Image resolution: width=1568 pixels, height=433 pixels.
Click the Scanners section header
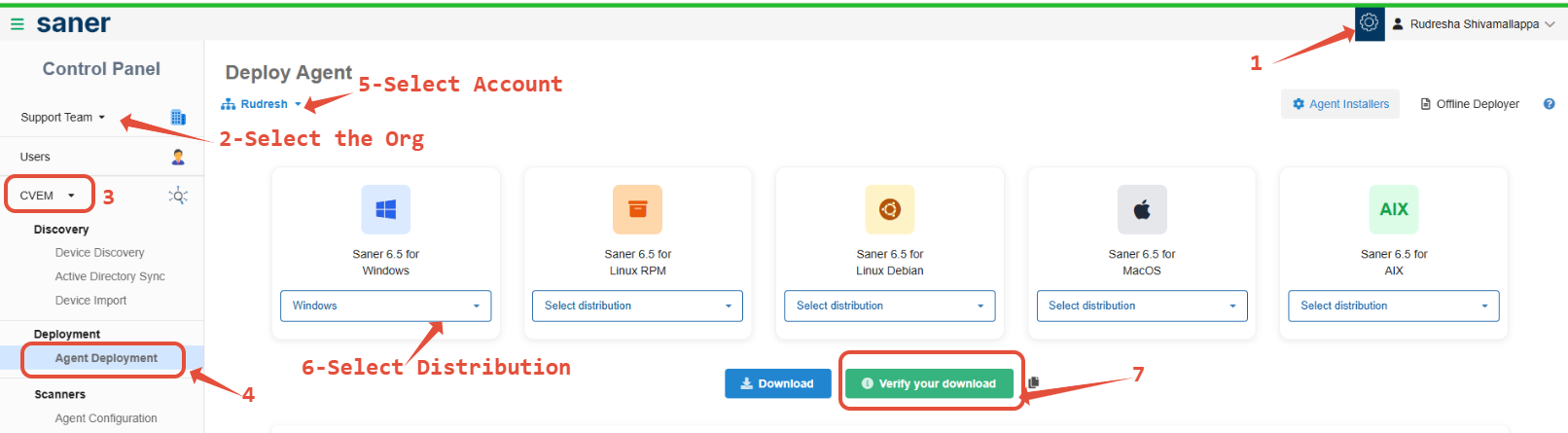coord(59,394)
